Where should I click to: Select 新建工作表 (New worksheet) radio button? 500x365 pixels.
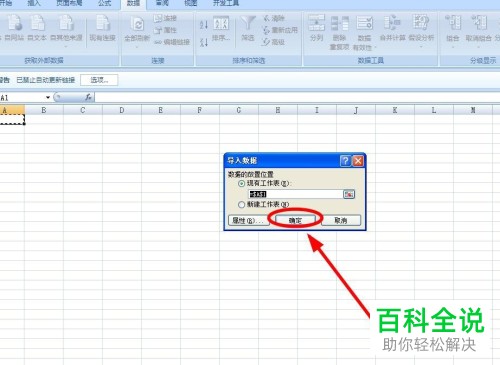click(x=242, y=205)
